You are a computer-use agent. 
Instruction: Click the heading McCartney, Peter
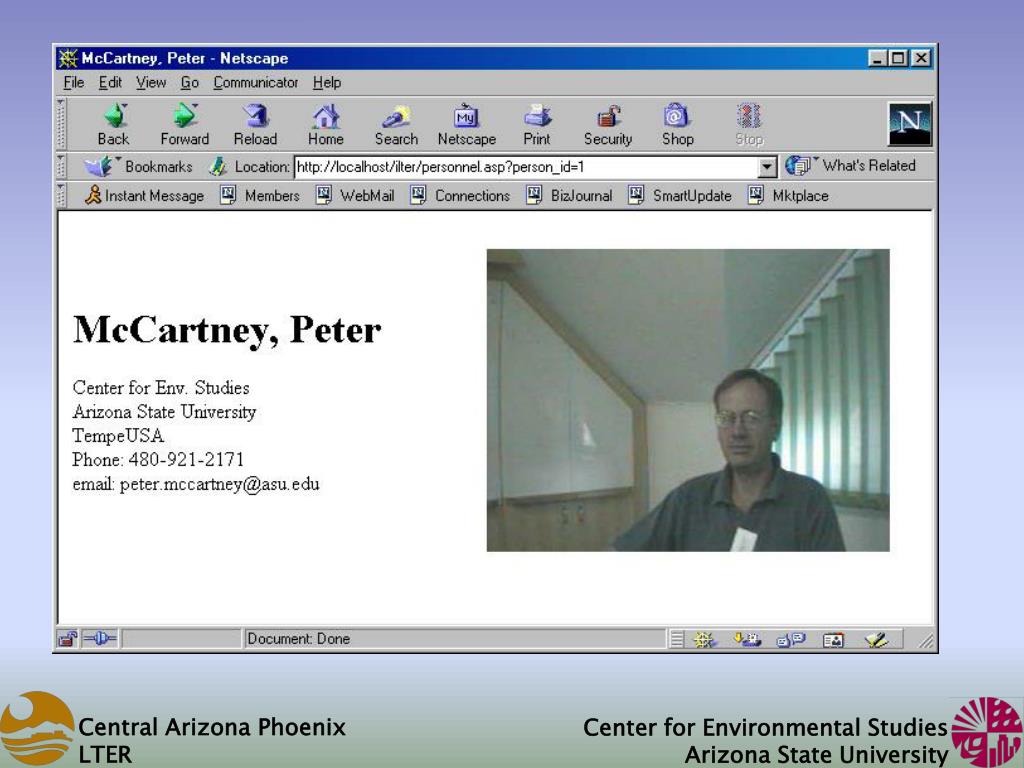coord(227,330)
